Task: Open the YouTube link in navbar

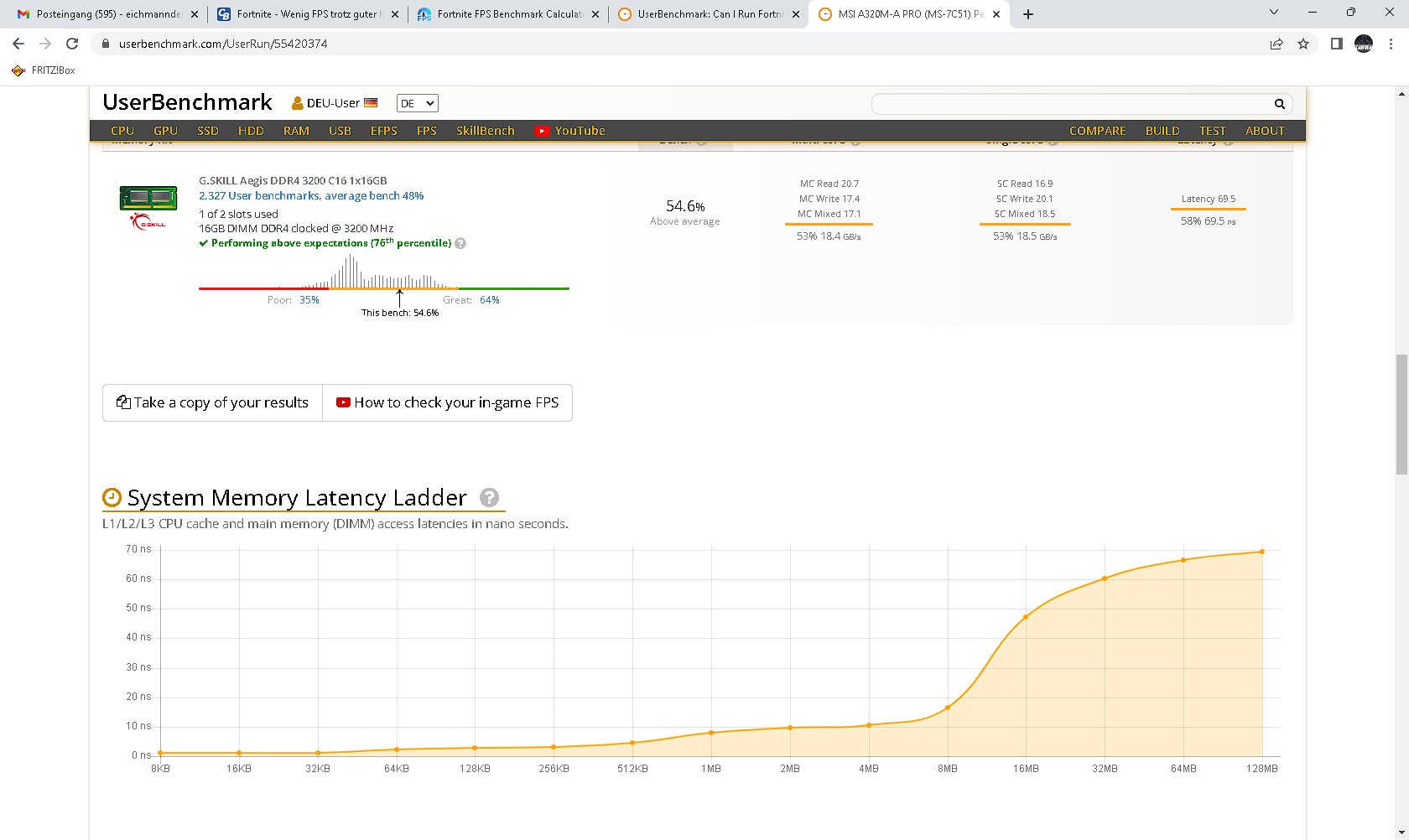Action: click(x=570, y=131)
